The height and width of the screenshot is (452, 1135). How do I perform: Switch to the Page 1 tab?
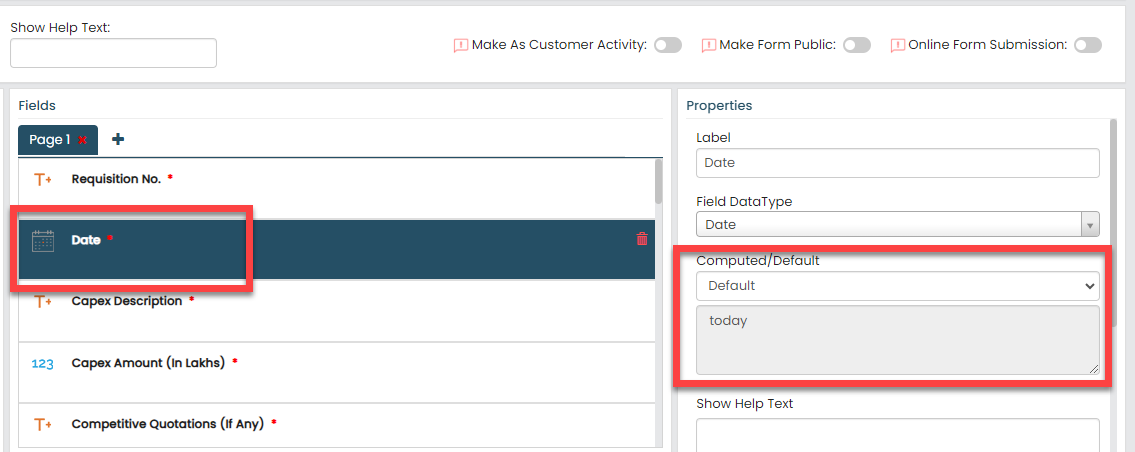(x=49, y=140)
